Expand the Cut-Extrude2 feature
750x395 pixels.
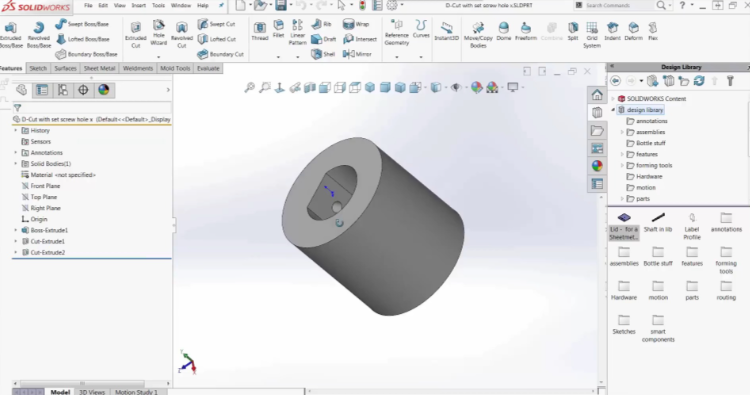tap(16, 252)
